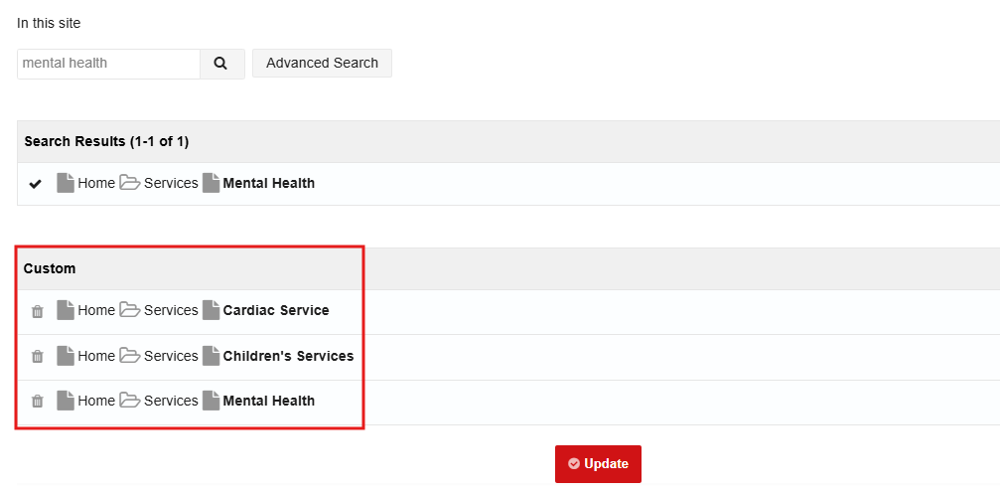
Task: Focus the 'mental health' search field
Action: 108,64
